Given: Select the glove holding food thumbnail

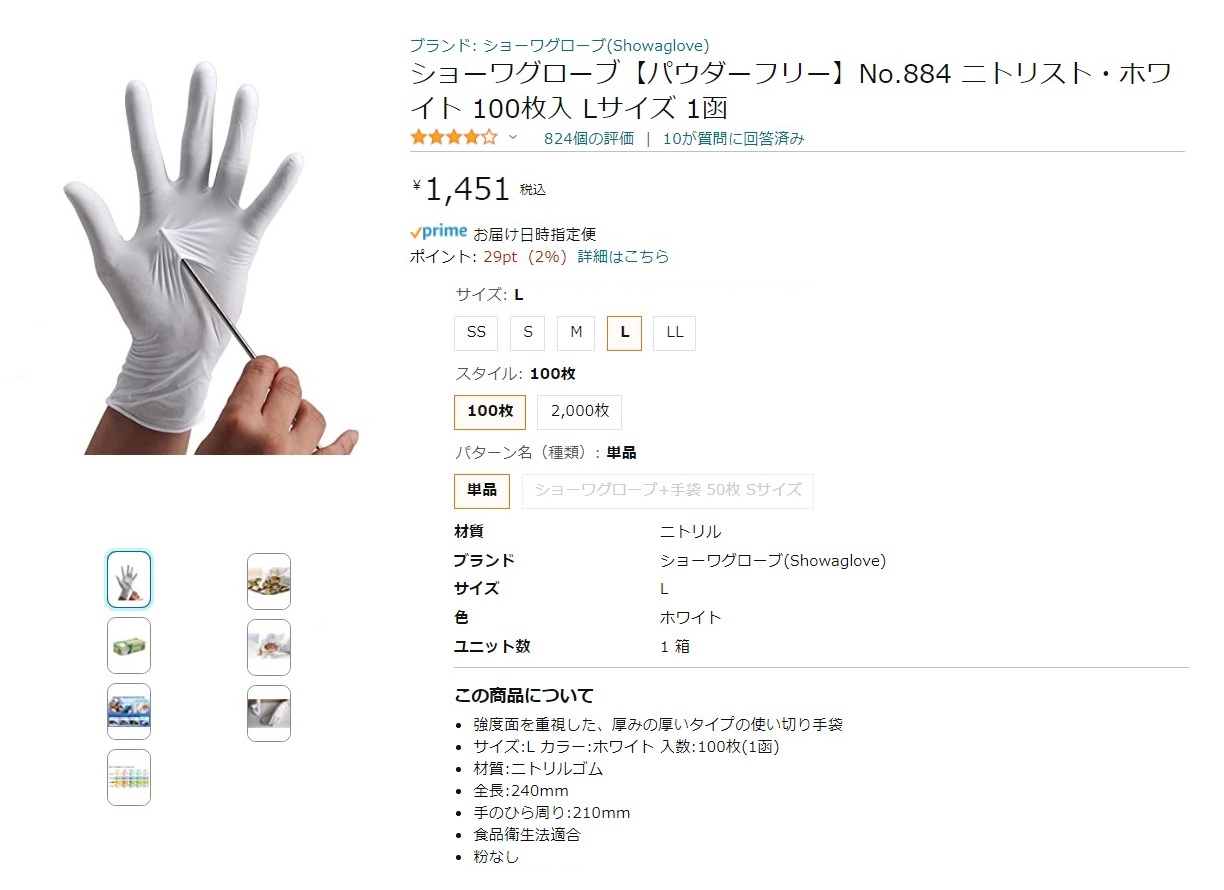Looking at the screenshot, I should coord(269,647).
